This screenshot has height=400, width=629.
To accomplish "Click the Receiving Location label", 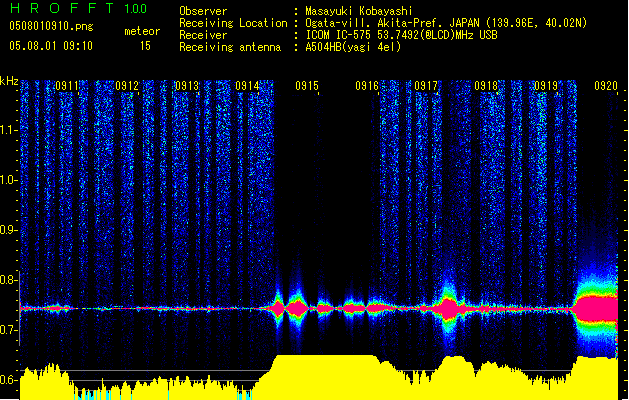I will point(233,23).
